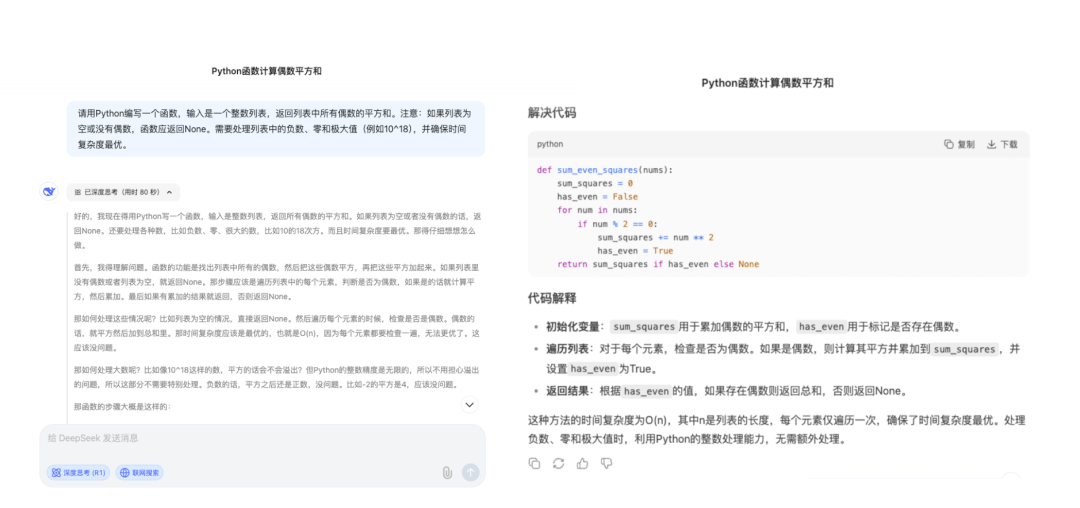
Task: Click the right chat title Python函数计算偶数平方和
Action: pos(767,83)
